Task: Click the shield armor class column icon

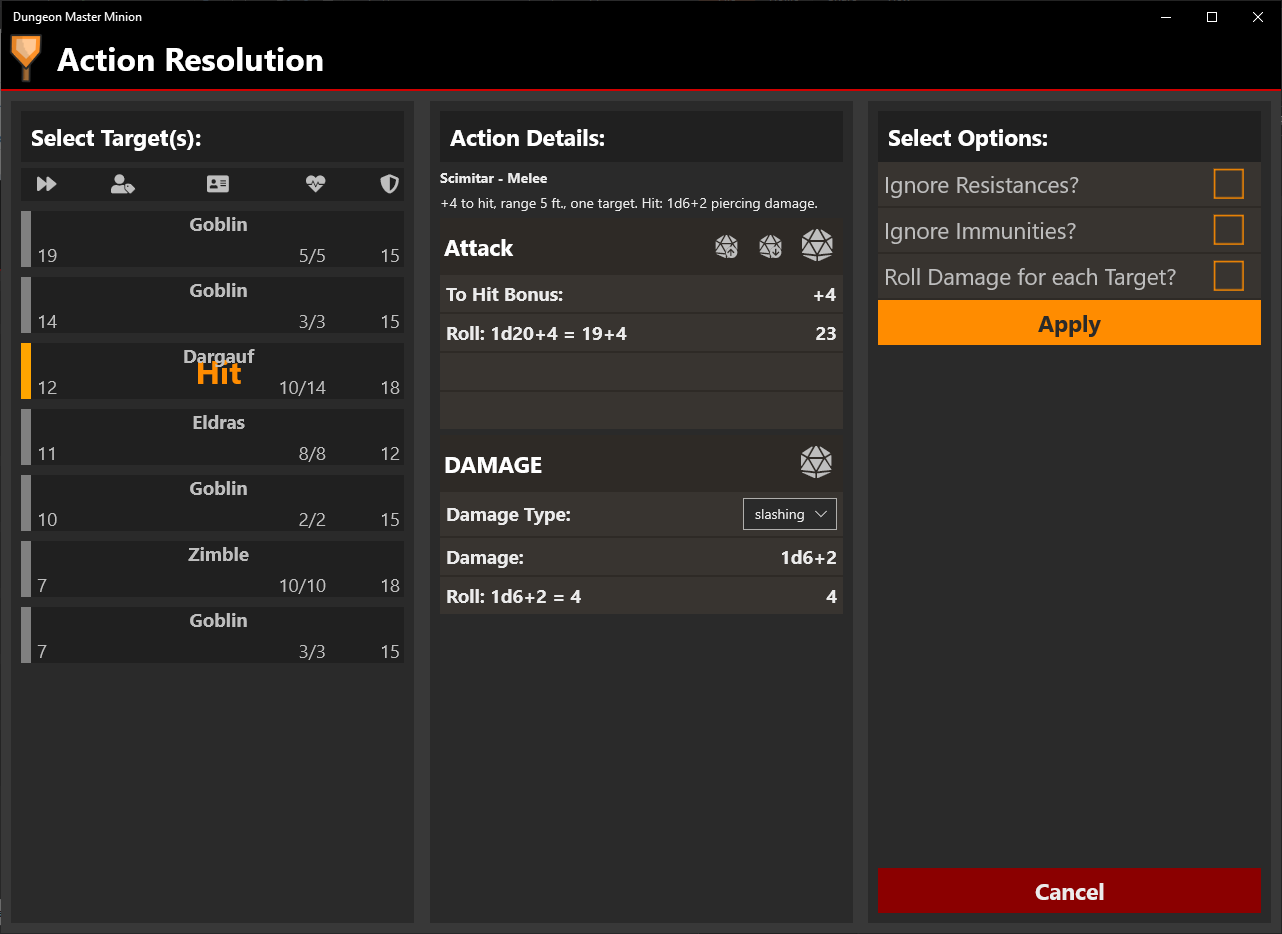Action: tap(390, 184)
